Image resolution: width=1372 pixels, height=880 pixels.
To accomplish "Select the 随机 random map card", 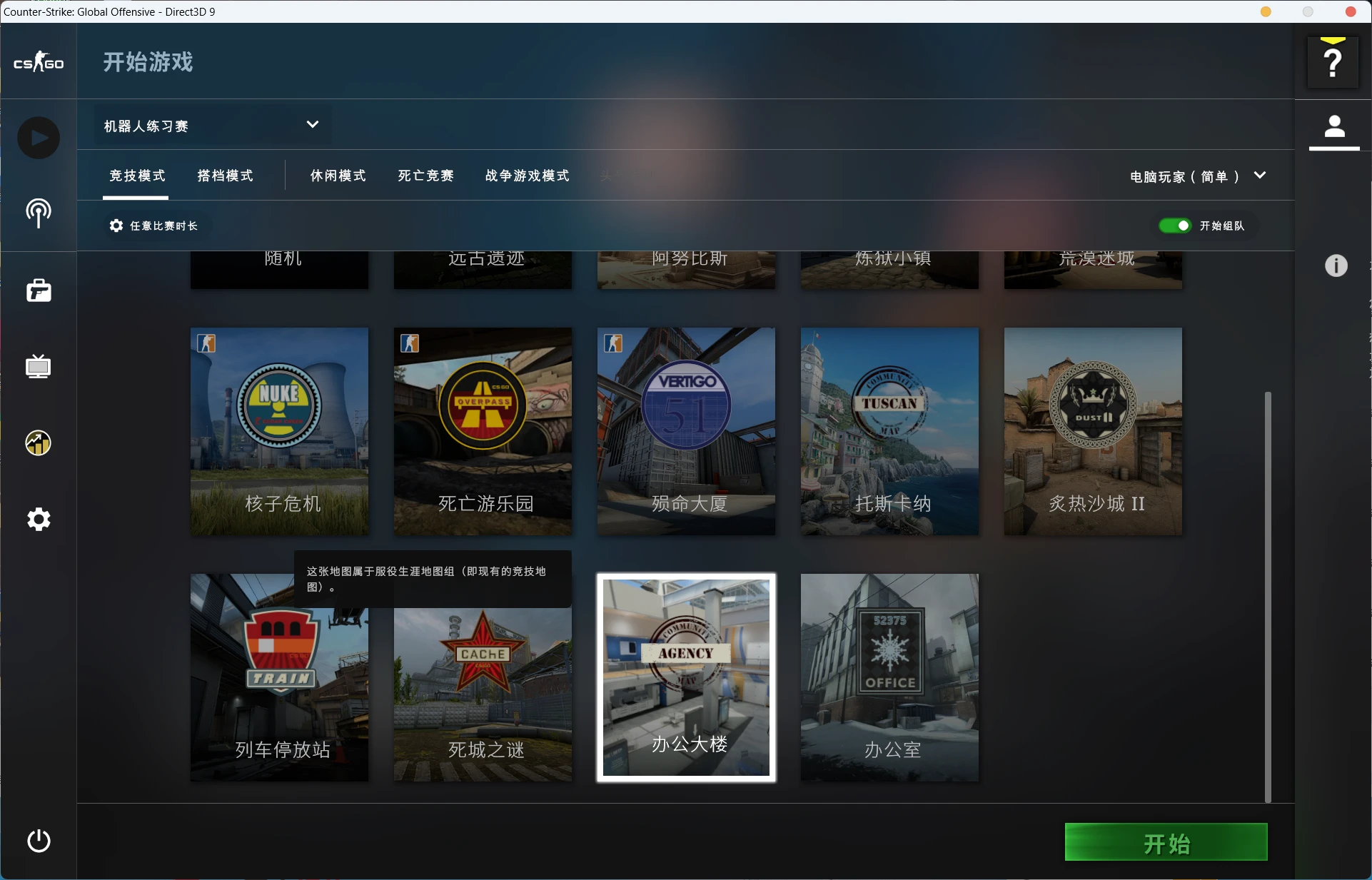I will [x=280, y=270].
